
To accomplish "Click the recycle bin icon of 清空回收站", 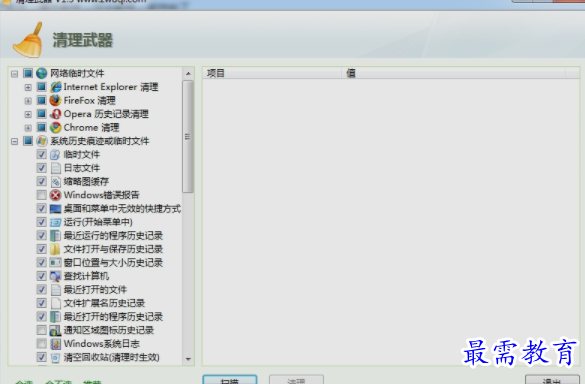I will 55,357.
